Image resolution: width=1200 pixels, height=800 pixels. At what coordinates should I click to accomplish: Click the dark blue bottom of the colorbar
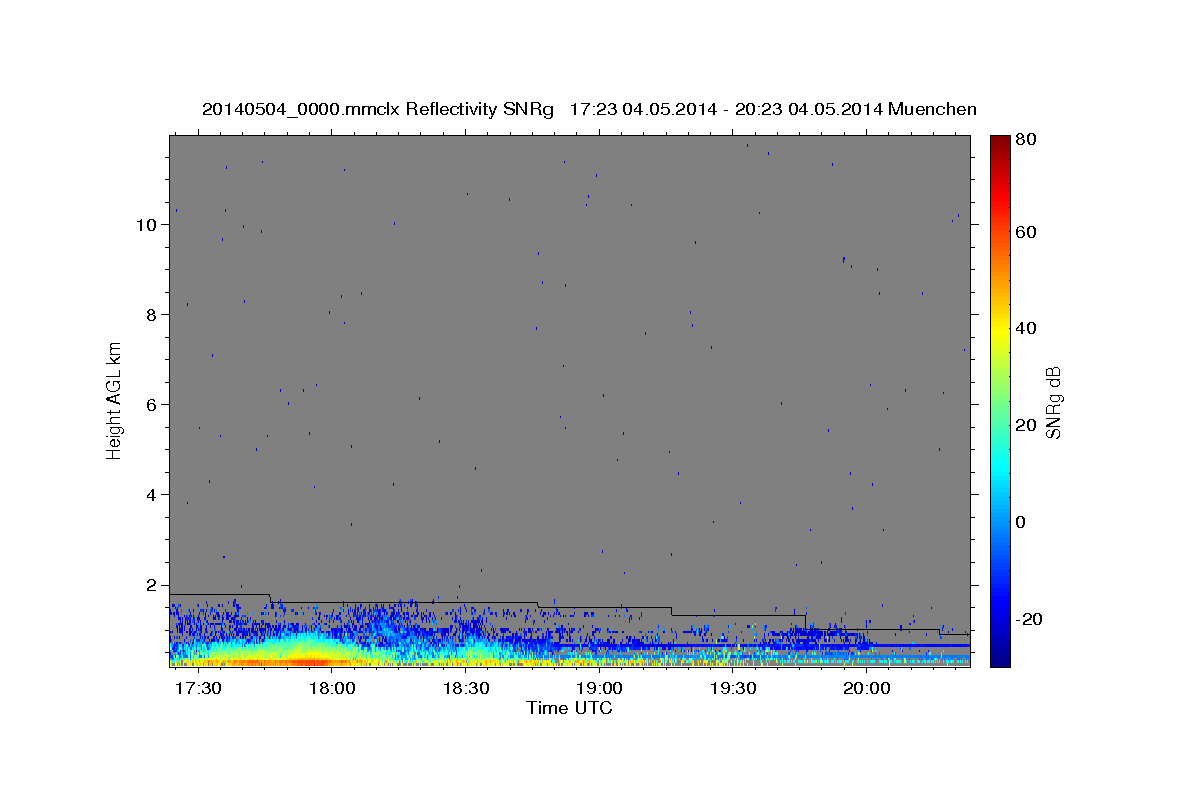point(999,658)
